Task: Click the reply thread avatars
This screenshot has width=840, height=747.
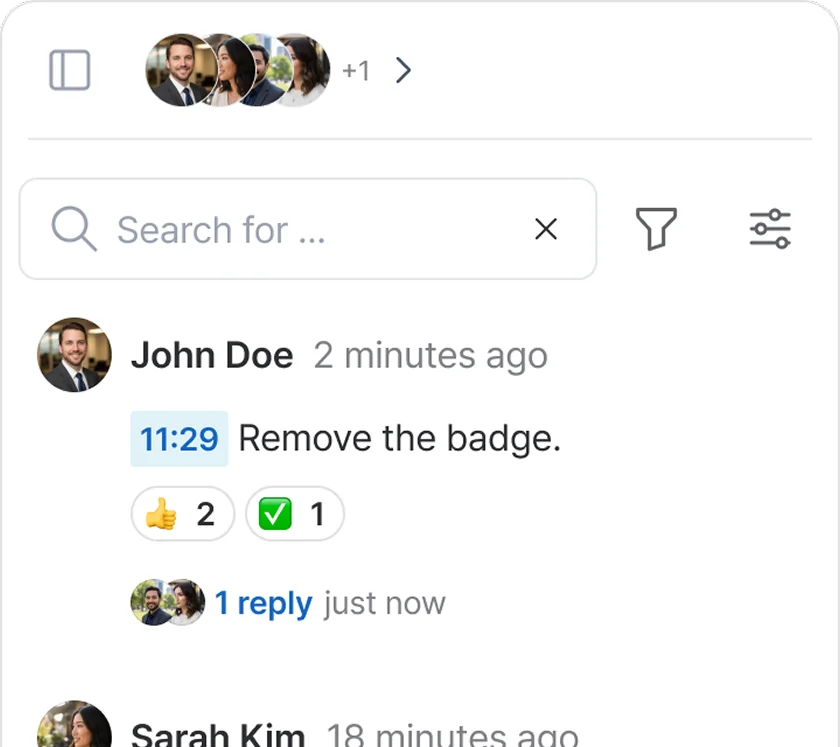Action: [167, 602]
